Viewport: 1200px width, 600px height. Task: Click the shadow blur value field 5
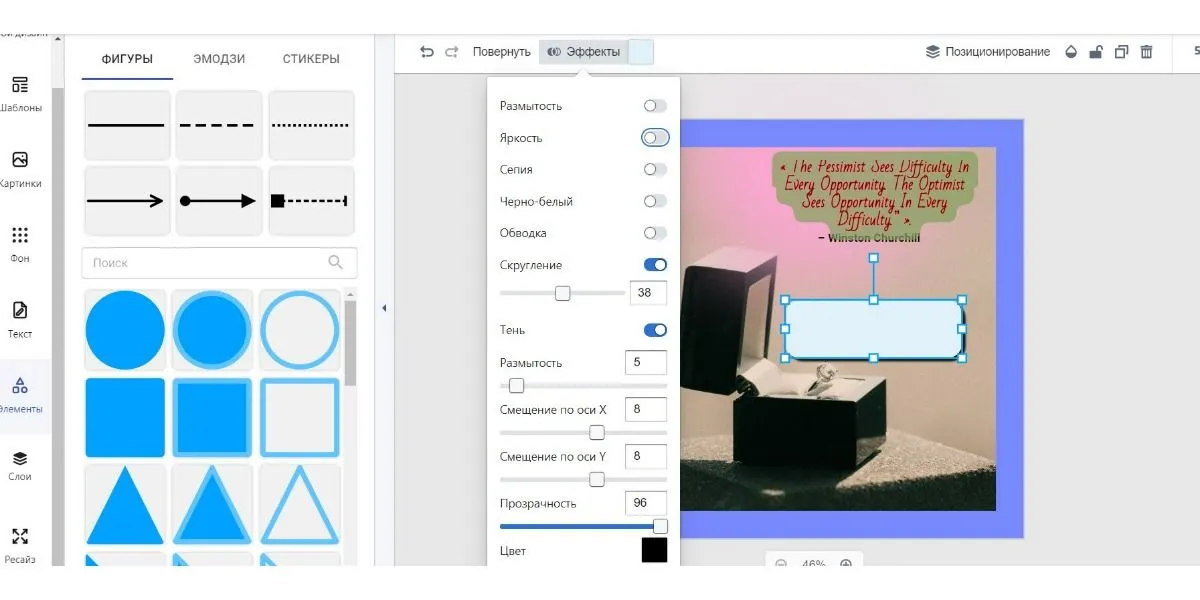(x=646, y=362)
